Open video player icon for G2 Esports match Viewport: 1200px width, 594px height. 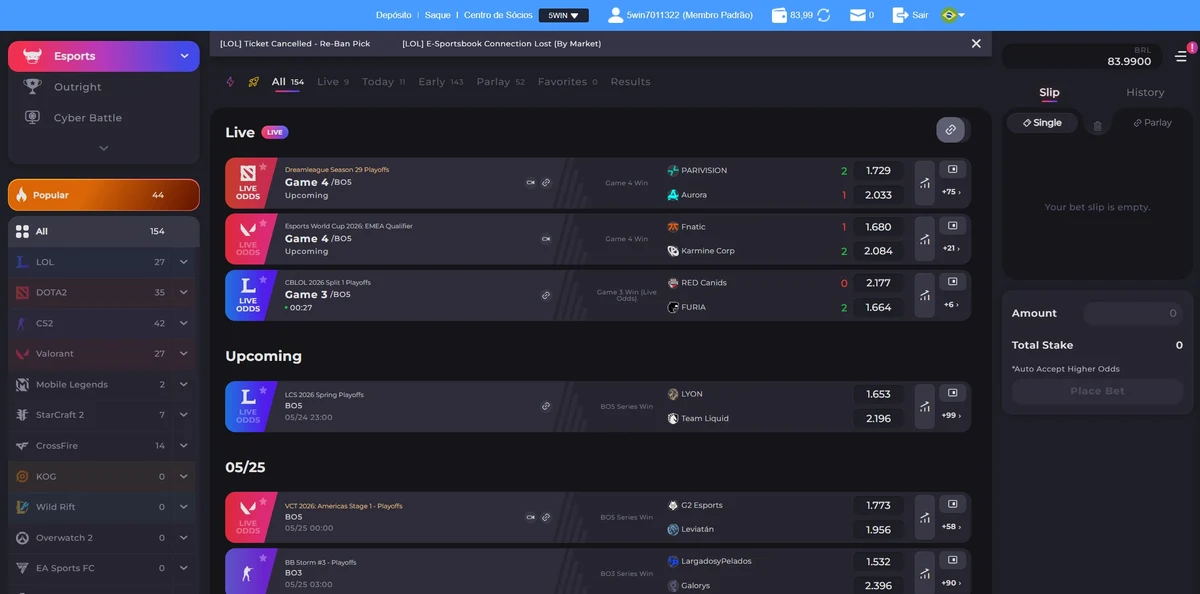(x=953, y=504)
